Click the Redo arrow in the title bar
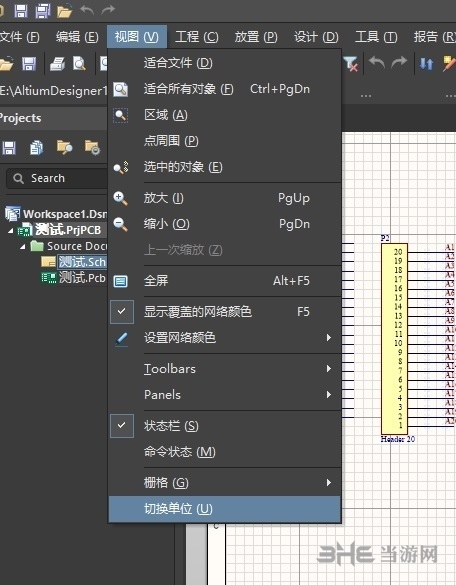The height and width of the screenshot is (585, 456). click(x=108, y=9)
